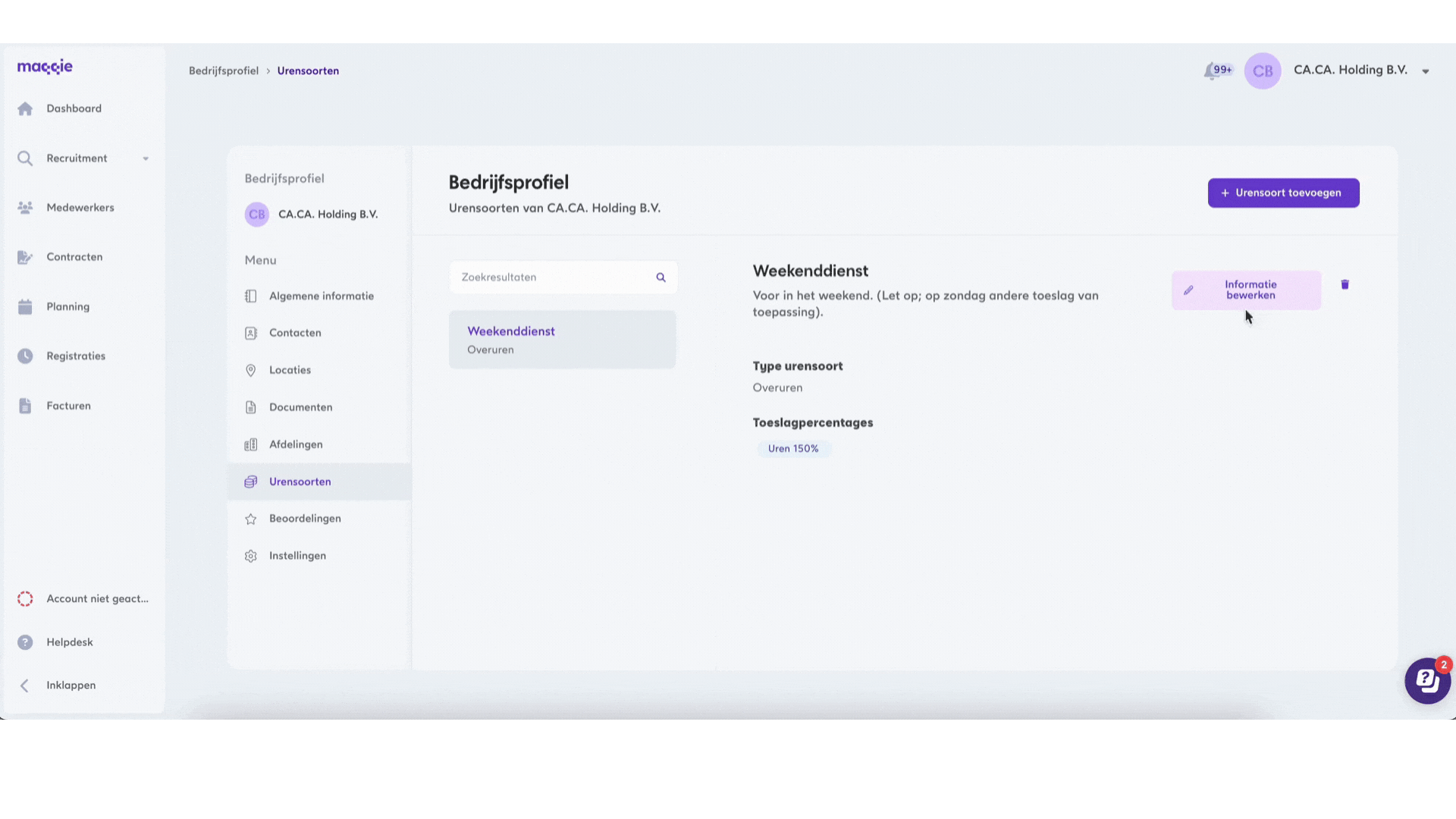Click into the Zoekresultaten search field
The width and height of the screenshot is (1456, 819).
[554, 278]
